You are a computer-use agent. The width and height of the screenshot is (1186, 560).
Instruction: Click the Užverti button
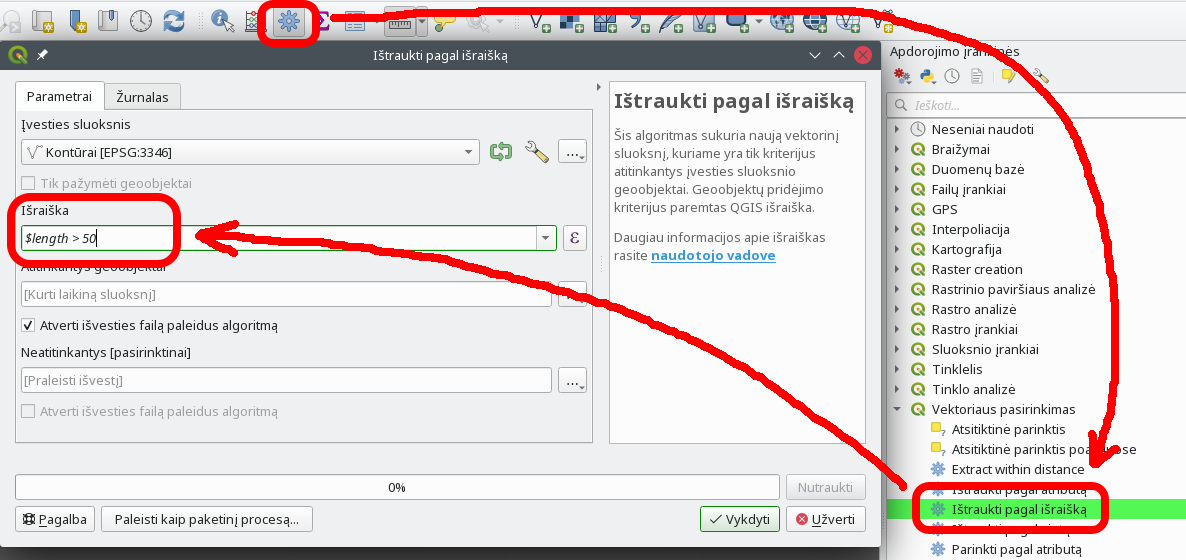click(826, 520)
